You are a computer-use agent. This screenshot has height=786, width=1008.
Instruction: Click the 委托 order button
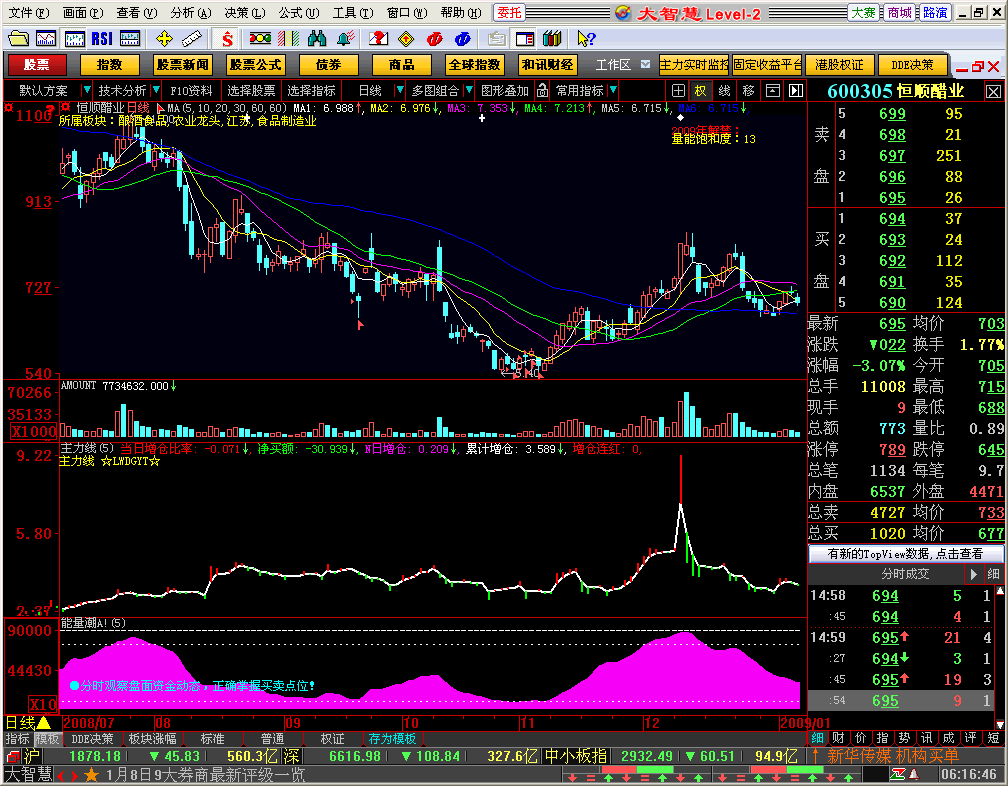pyautogui.click(x=509, y=12)
